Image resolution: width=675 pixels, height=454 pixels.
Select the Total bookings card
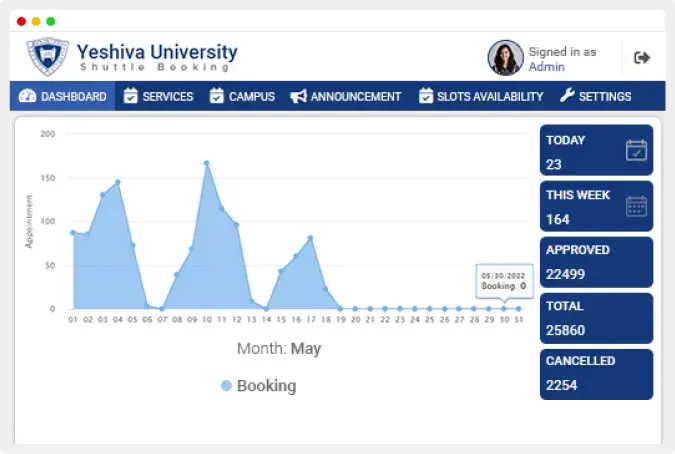pyautogui.click(x=596, y=318)
